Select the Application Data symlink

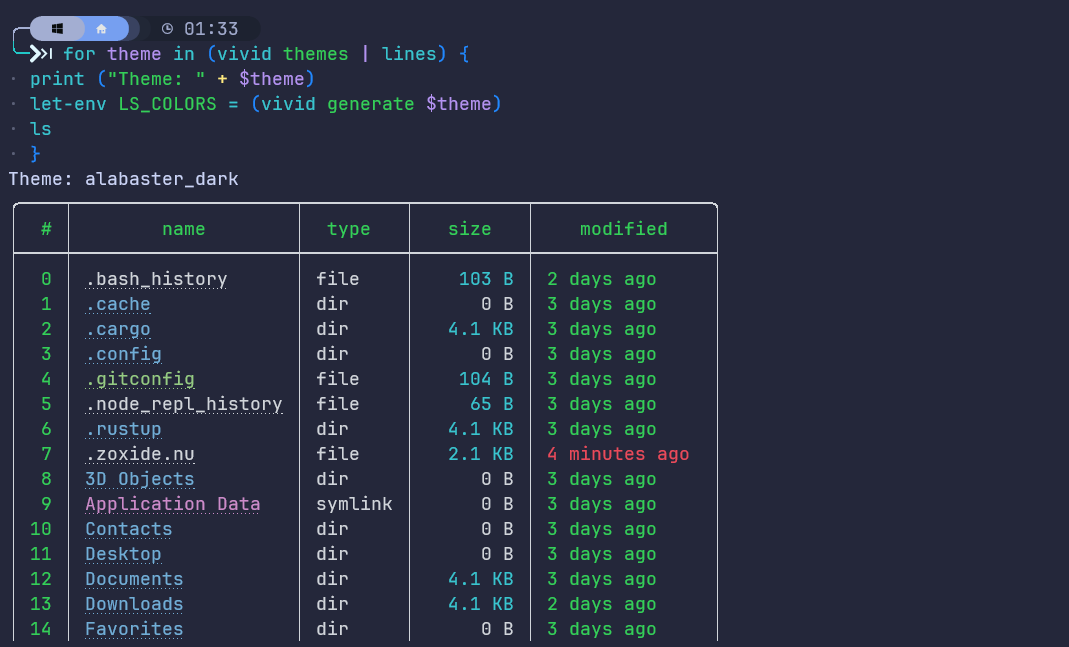(172, 504)
